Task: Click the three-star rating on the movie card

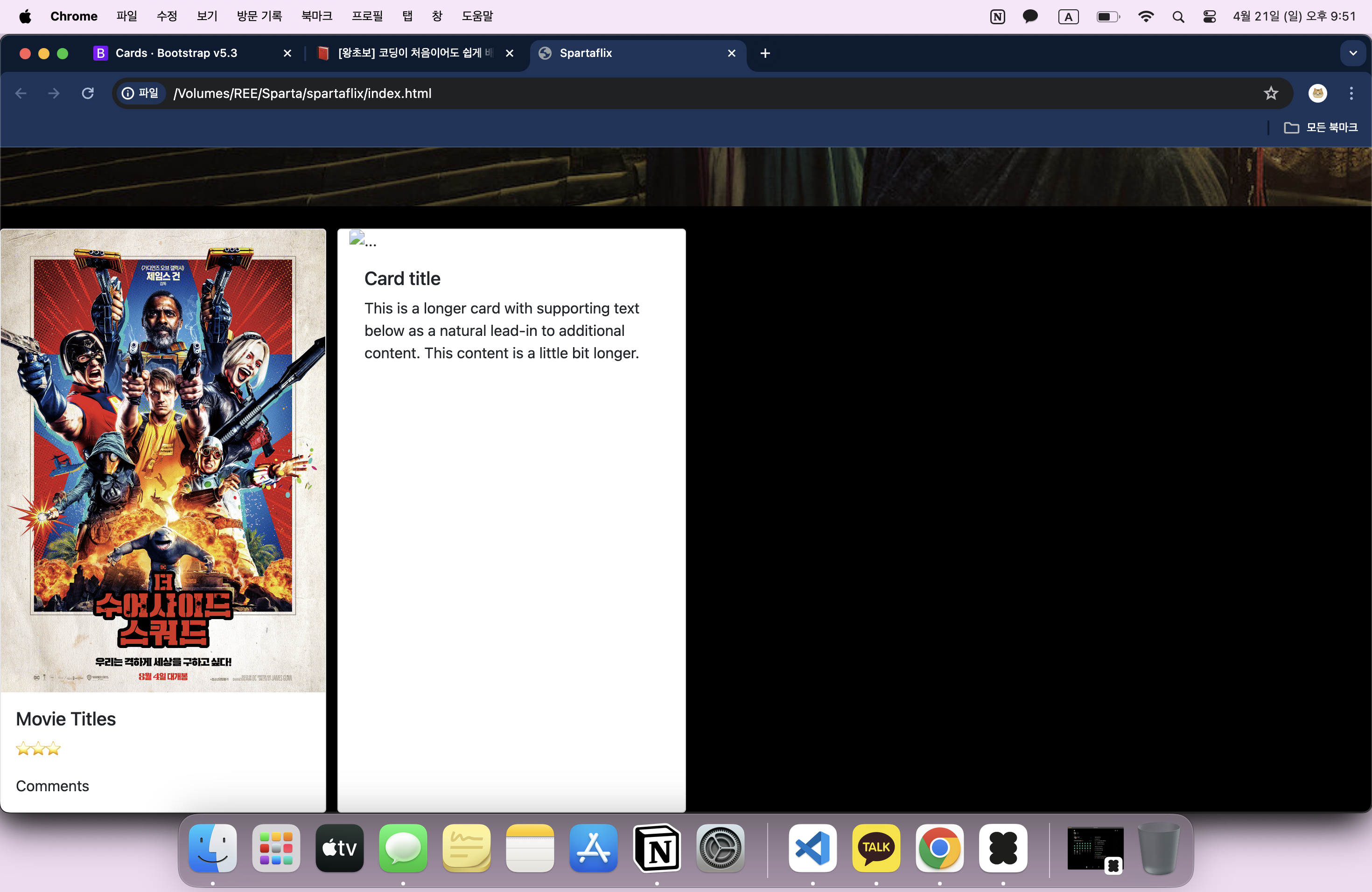Action: tap(38, 749)
